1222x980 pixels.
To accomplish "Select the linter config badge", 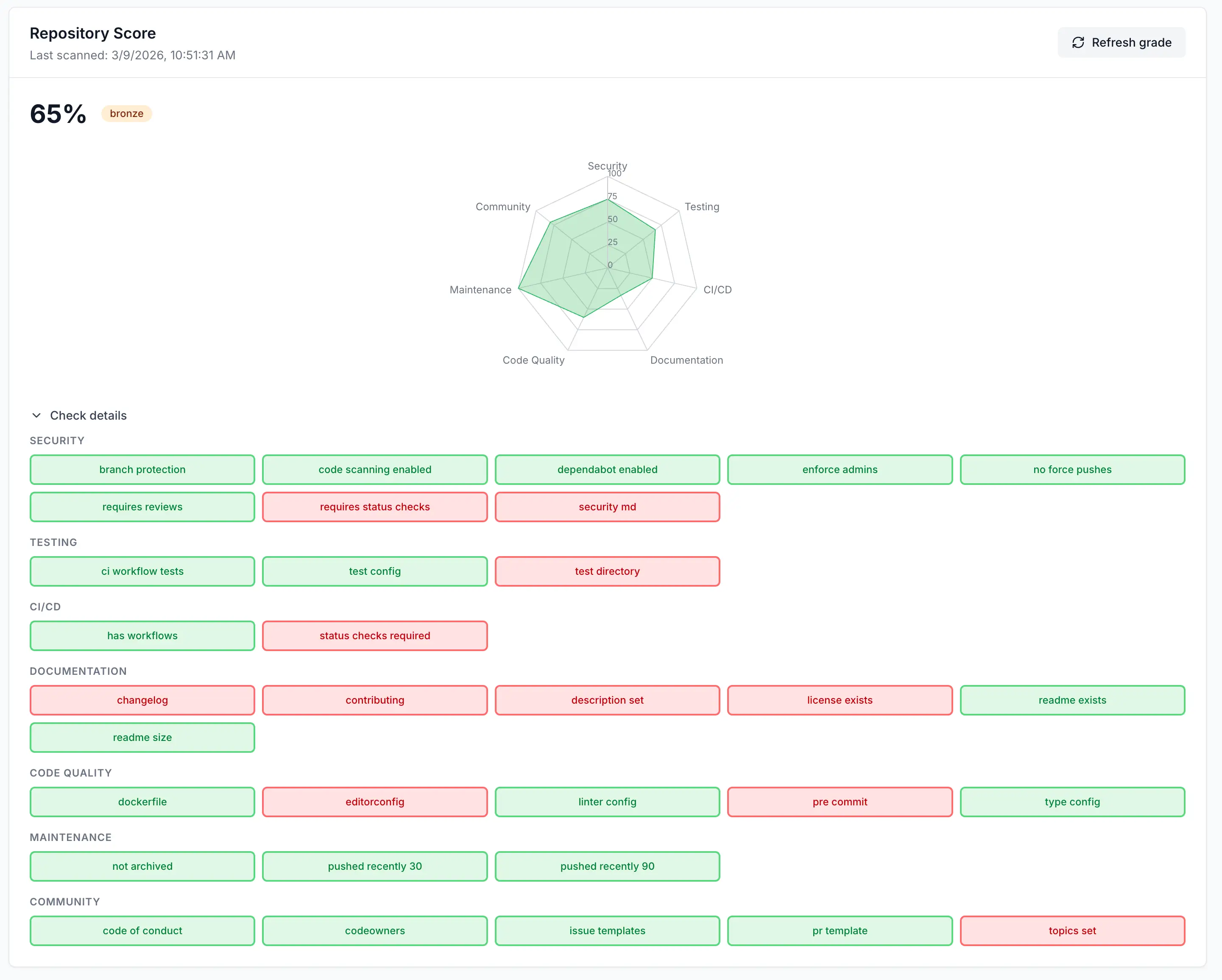I will tap(607, 802).
